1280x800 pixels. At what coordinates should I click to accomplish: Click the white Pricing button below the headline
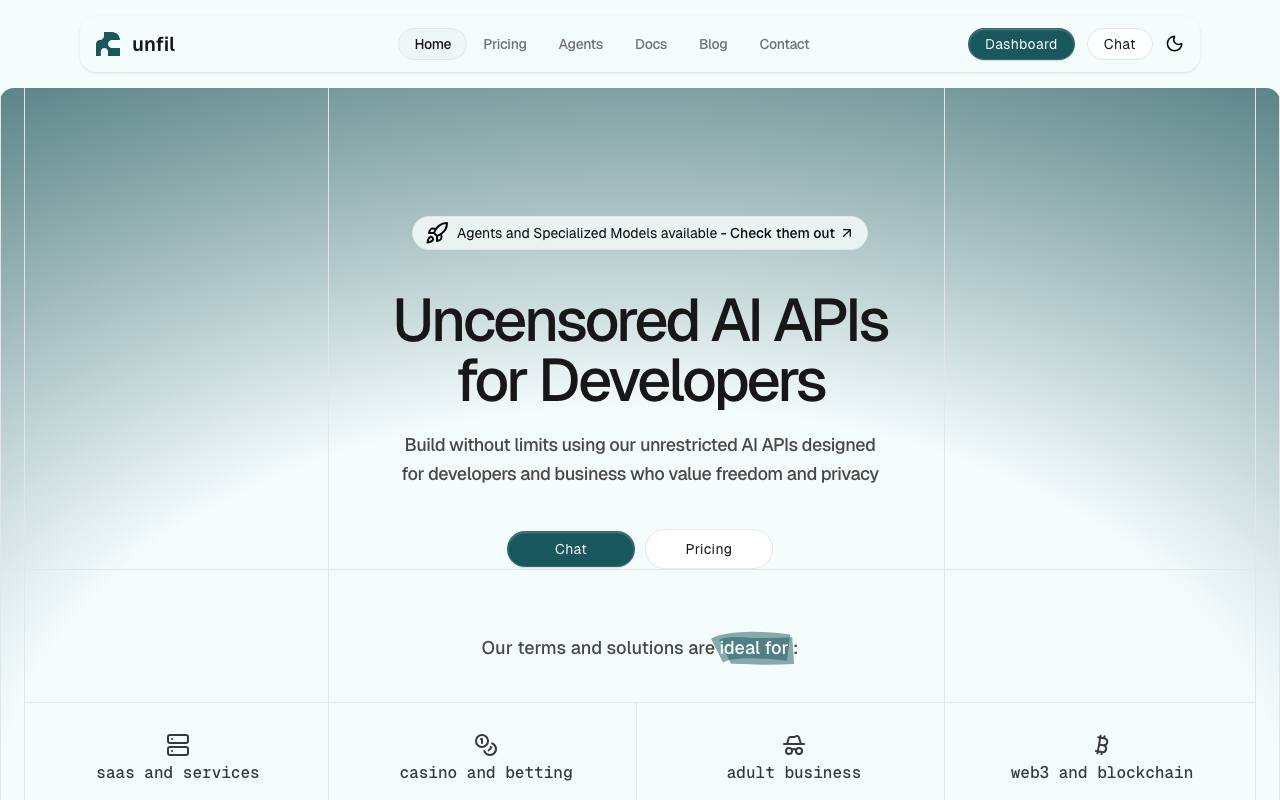tap(709, 549)
